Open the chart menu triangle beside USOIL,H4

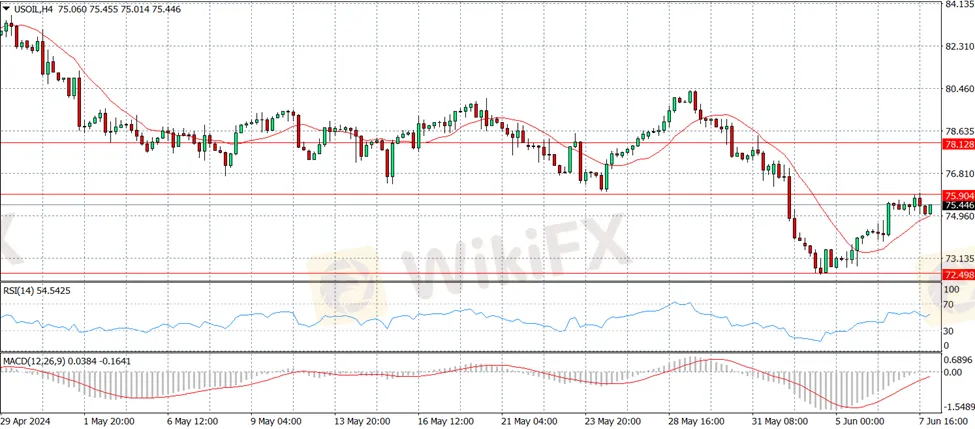click(x=6, y=9)
